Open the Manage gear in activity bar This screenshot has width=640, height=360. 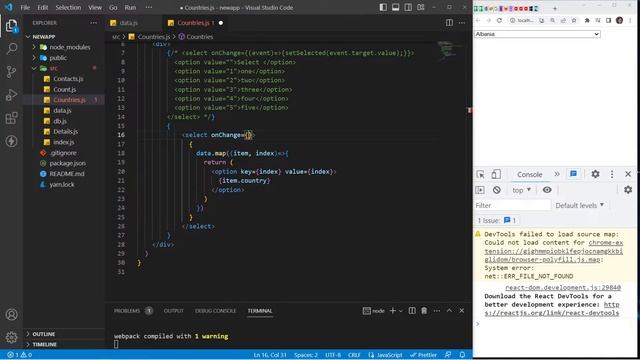pyautogui.click(x=11, y=337)
